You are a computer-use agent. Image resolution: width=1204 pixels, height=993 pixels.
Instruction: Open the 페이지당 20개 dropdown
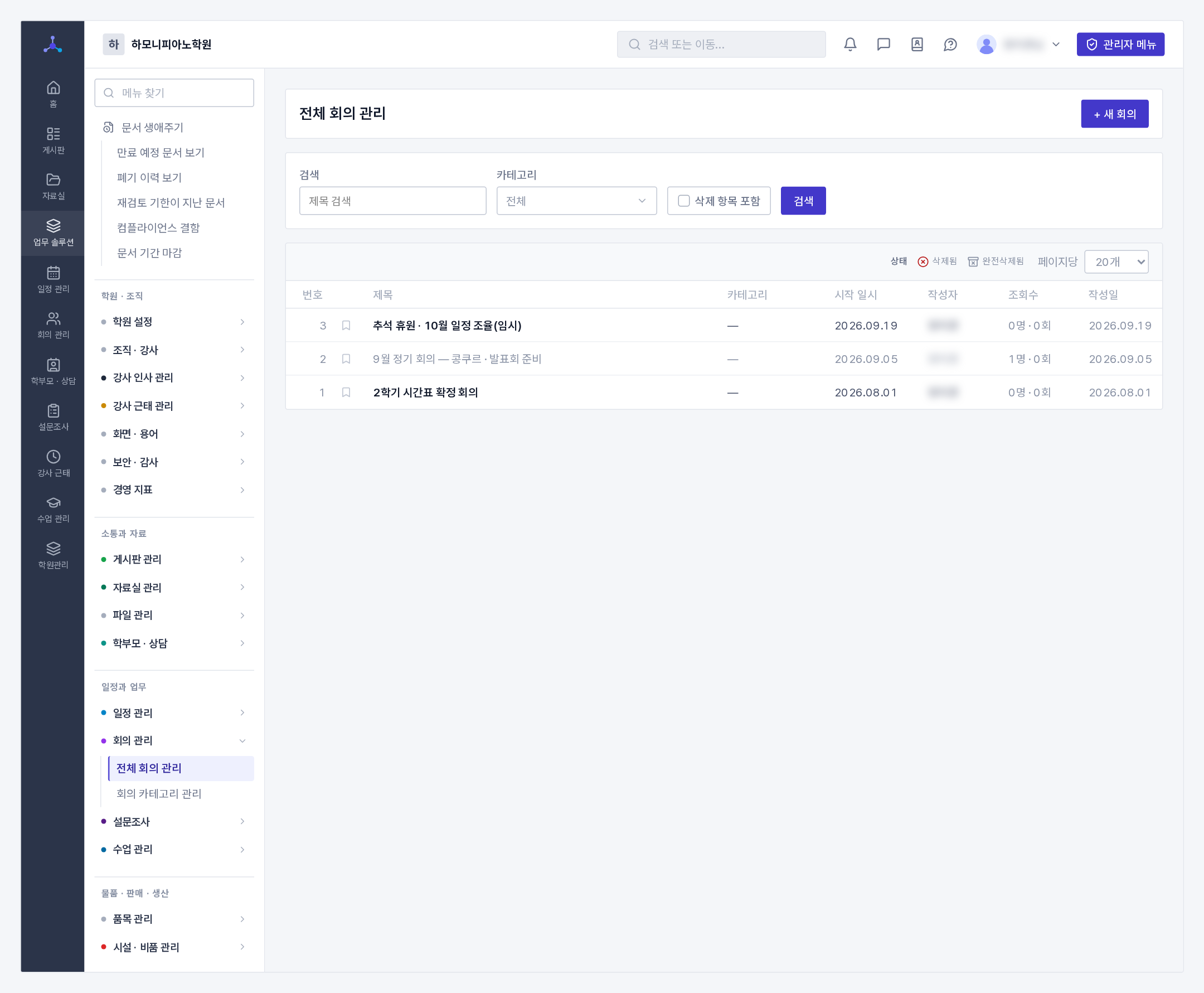1116,261
